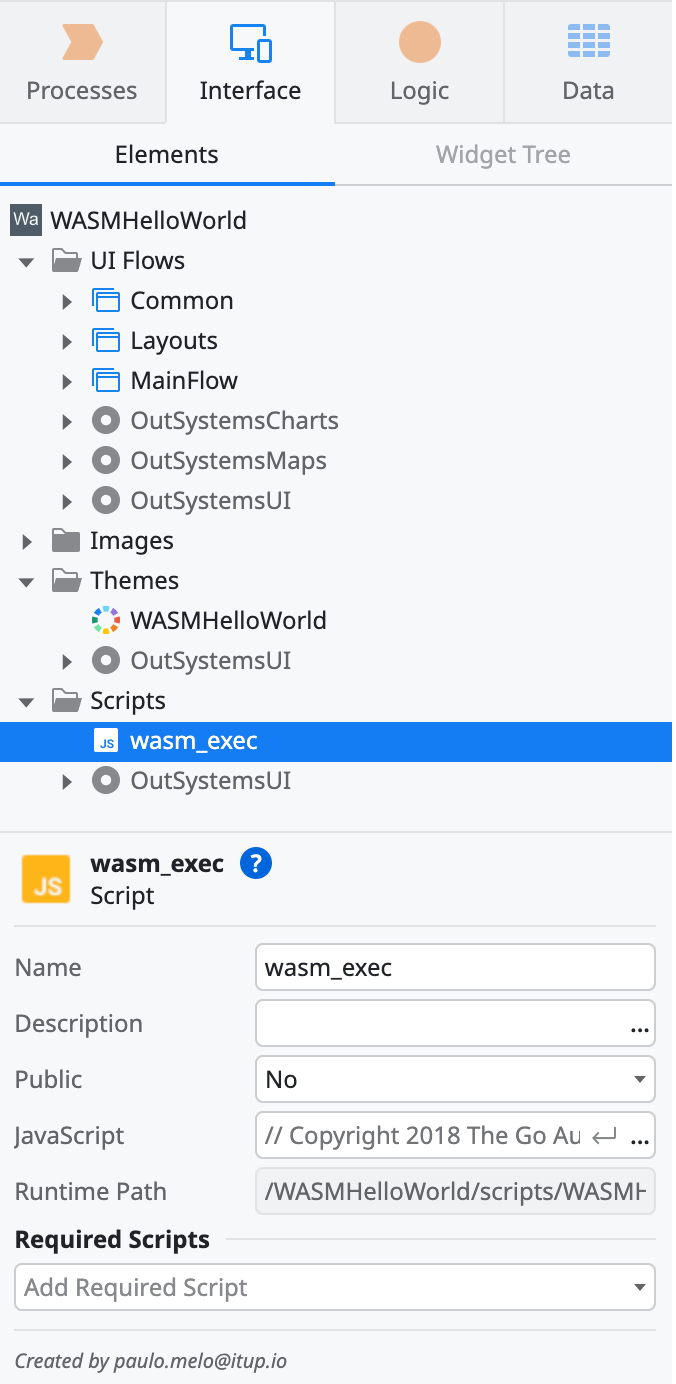The width and height of the screenshot is (676, 1384).
Task: Collapse the UI Flows folder
Action: tap(27, 261)
